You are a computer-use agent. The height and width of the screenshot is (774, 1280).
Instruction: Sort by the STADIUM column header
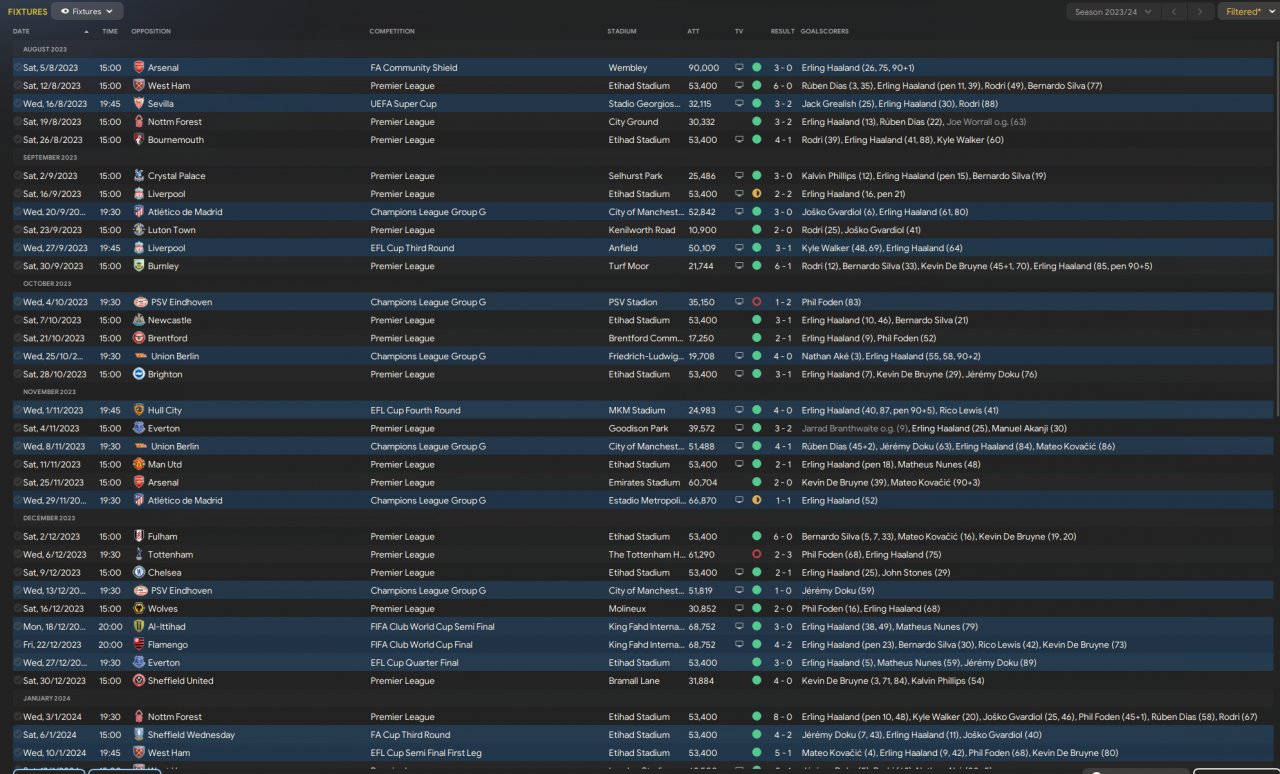click(621, 31)
